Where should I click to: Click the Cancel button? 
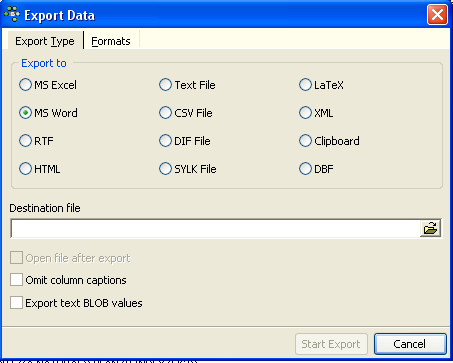[410, 344]
